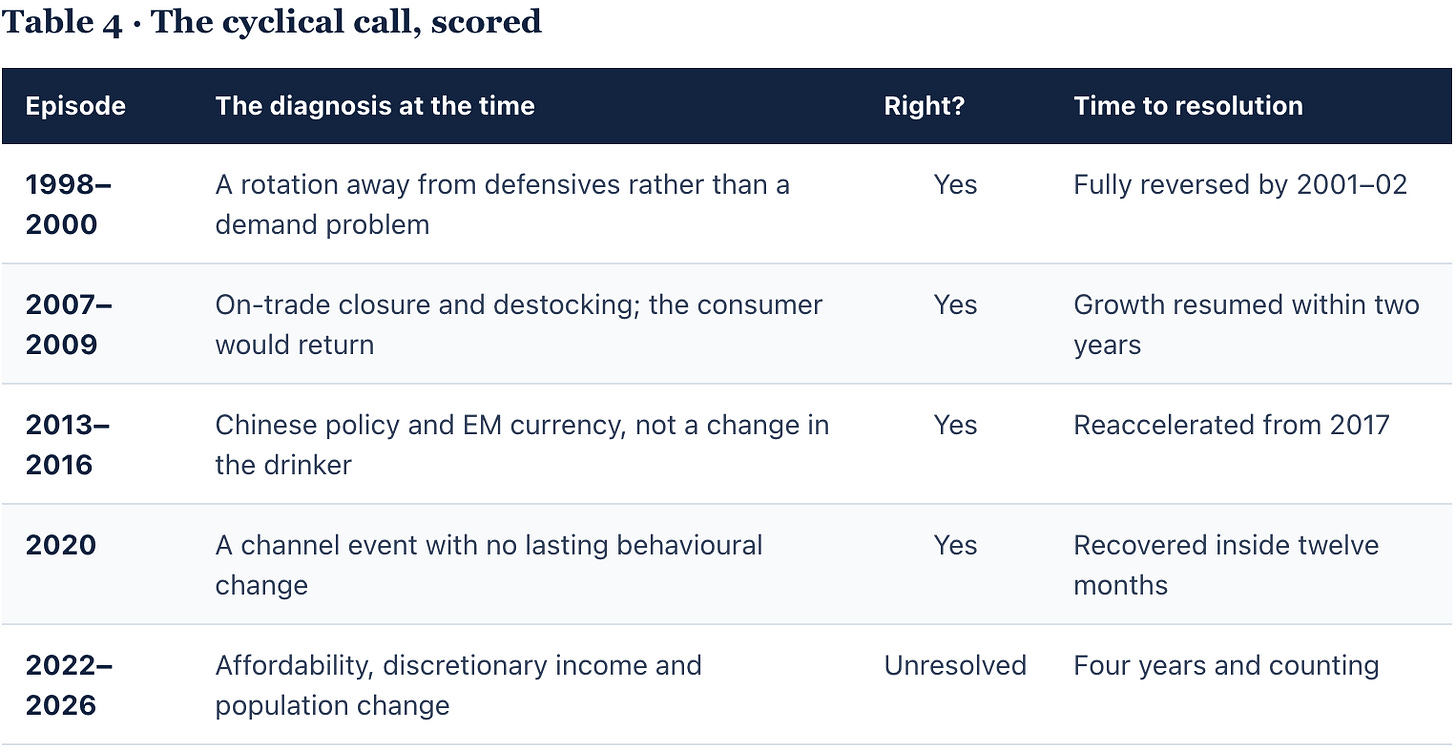Click 'Growth resumed within two years' cell
The width and height of the screenshot is (1456, 754).
click(1246, 324)
